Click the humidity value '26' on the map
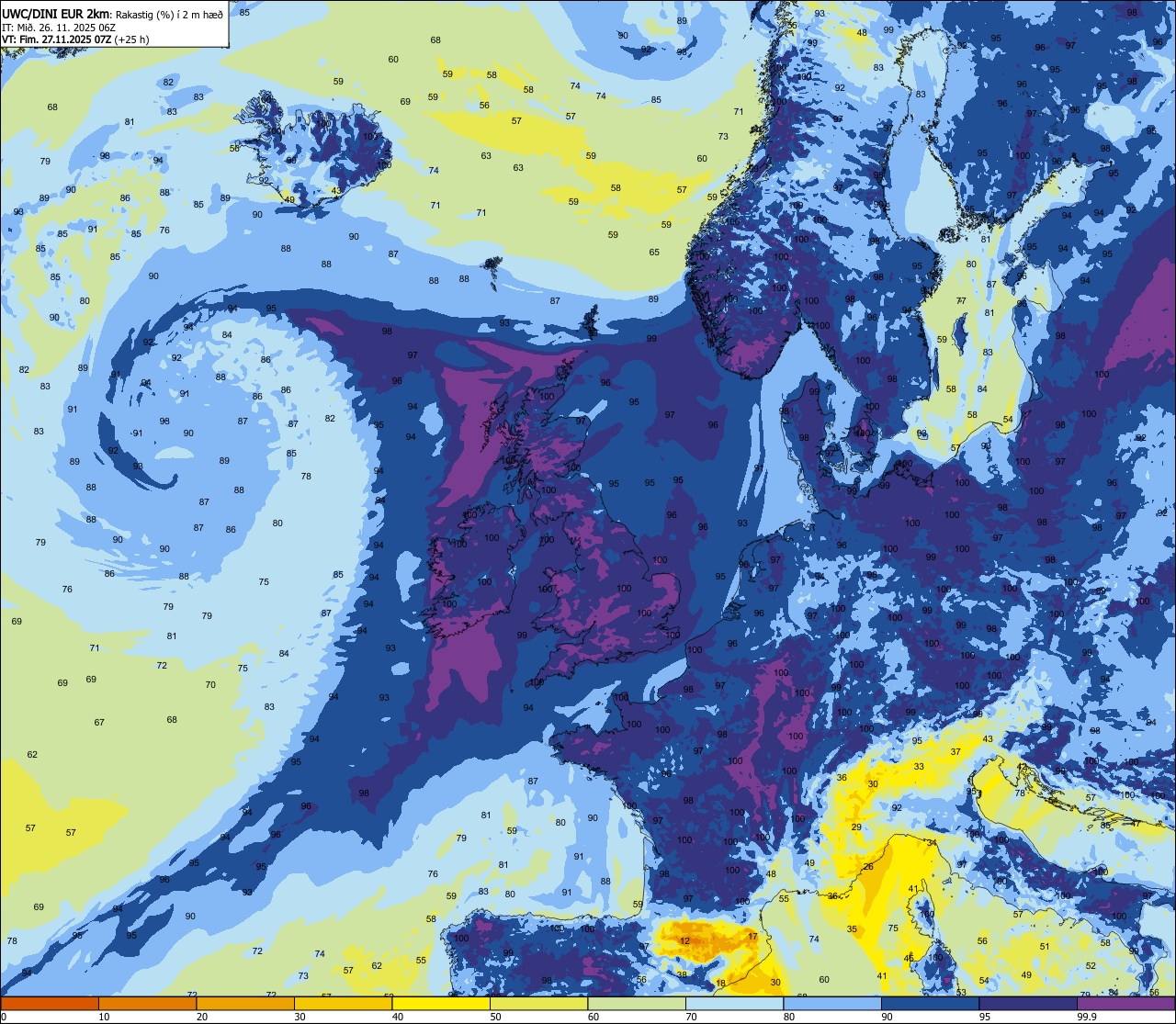 [867, 867]
